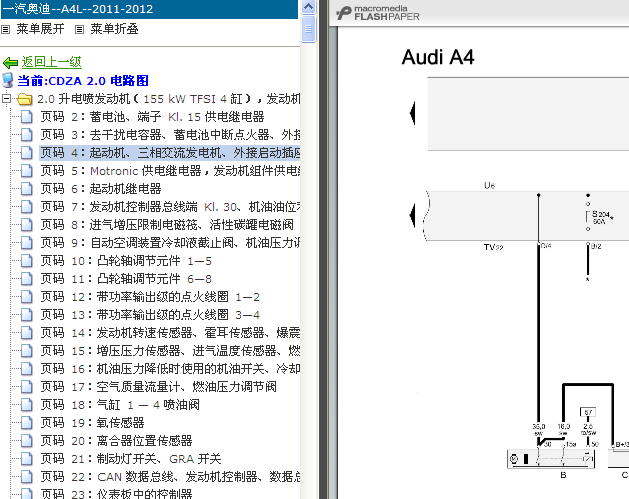This screenshot has height=499, width=629.
Task: Select the 2.0 升电喷发动机 155 kW TFSI folder
Action: coord(168,99)
